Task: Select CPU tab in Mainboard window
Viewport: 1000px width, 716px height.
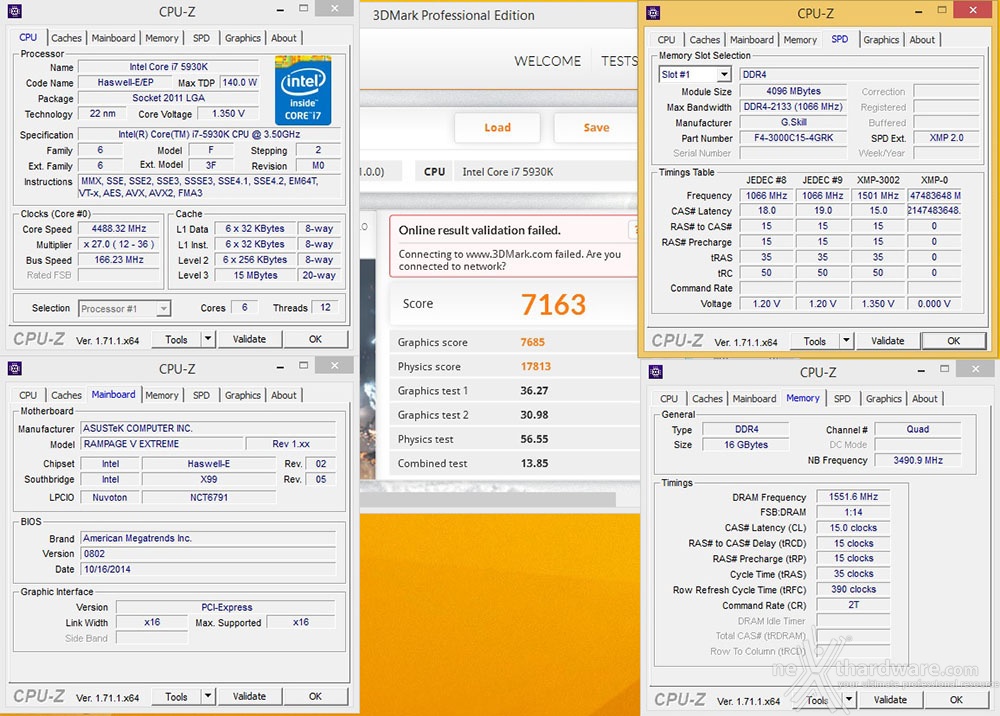Action: coord(28,395)
